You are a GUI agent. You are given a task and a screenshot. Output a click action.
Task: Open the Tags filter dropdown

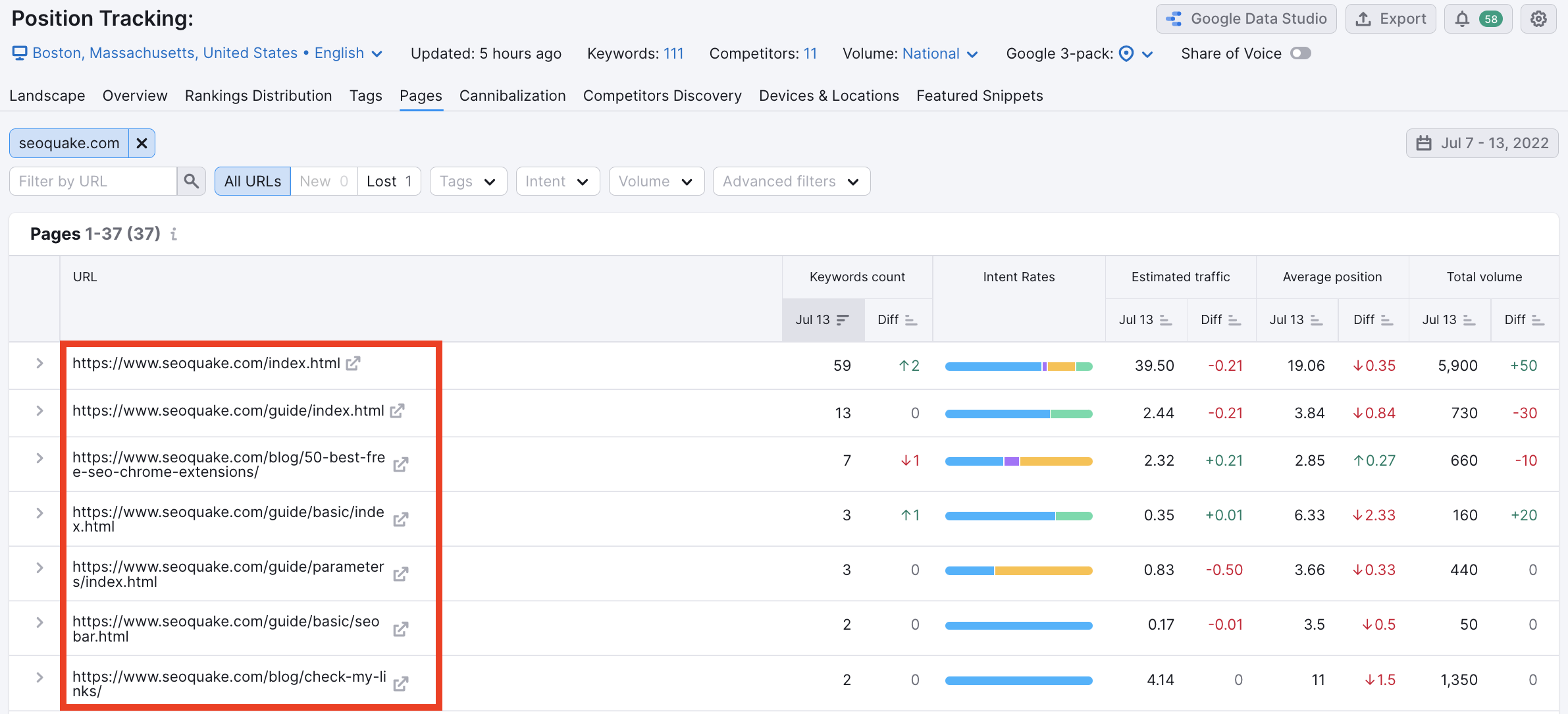pyautogui.click(x=468, y=181)
